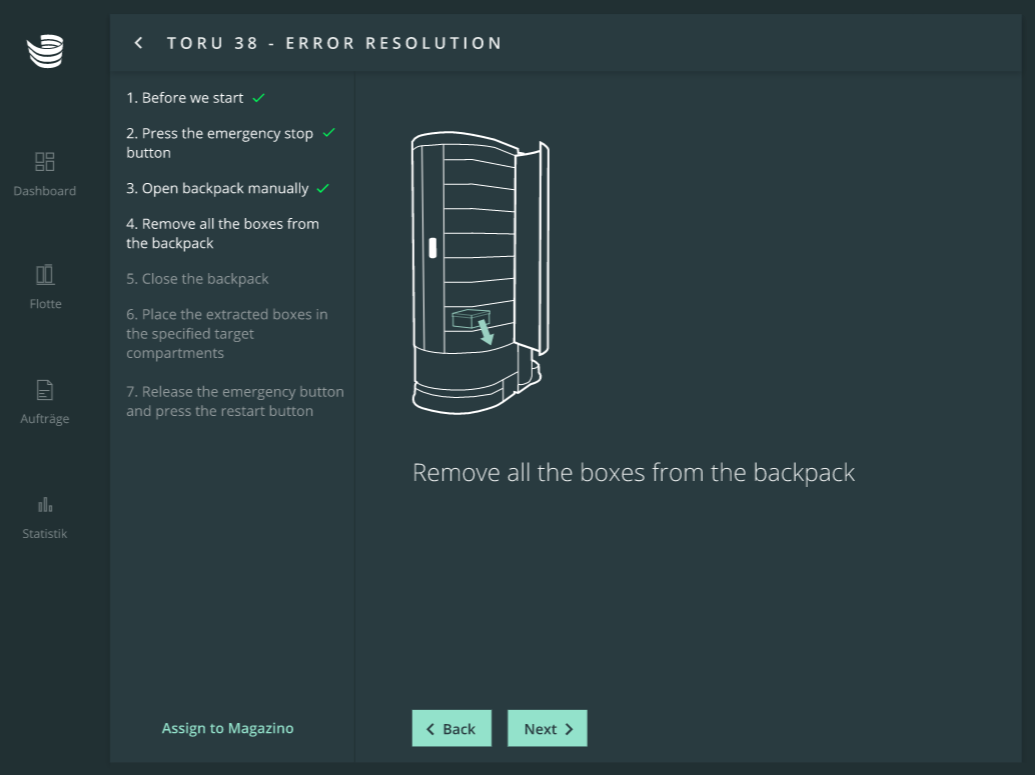Screen dimensions: 1035x775
Task: Open the Dashboard grid icon
Action: (45, 162)
